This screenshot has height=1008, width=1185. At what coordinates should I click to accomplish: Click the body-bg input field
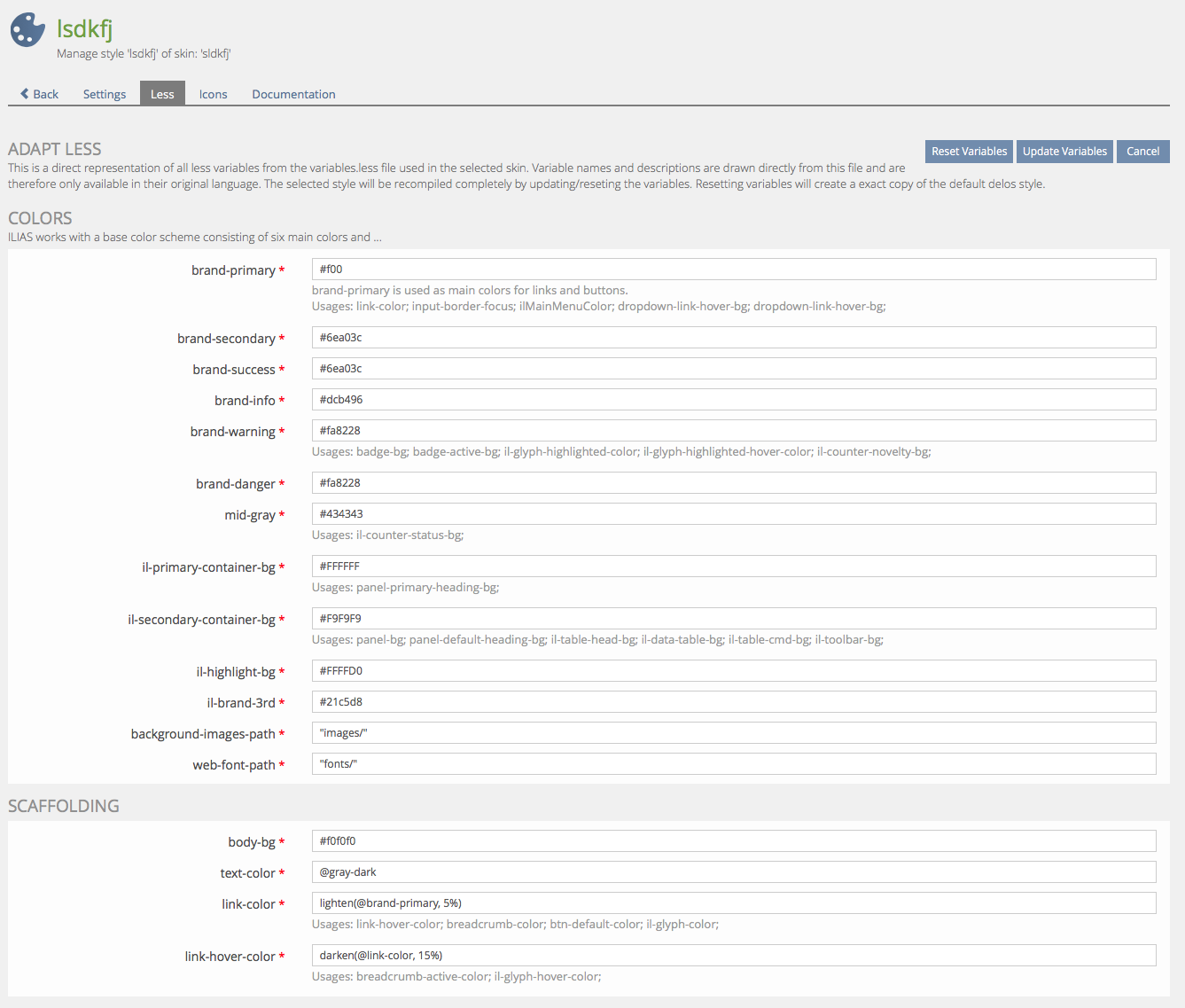733,841
